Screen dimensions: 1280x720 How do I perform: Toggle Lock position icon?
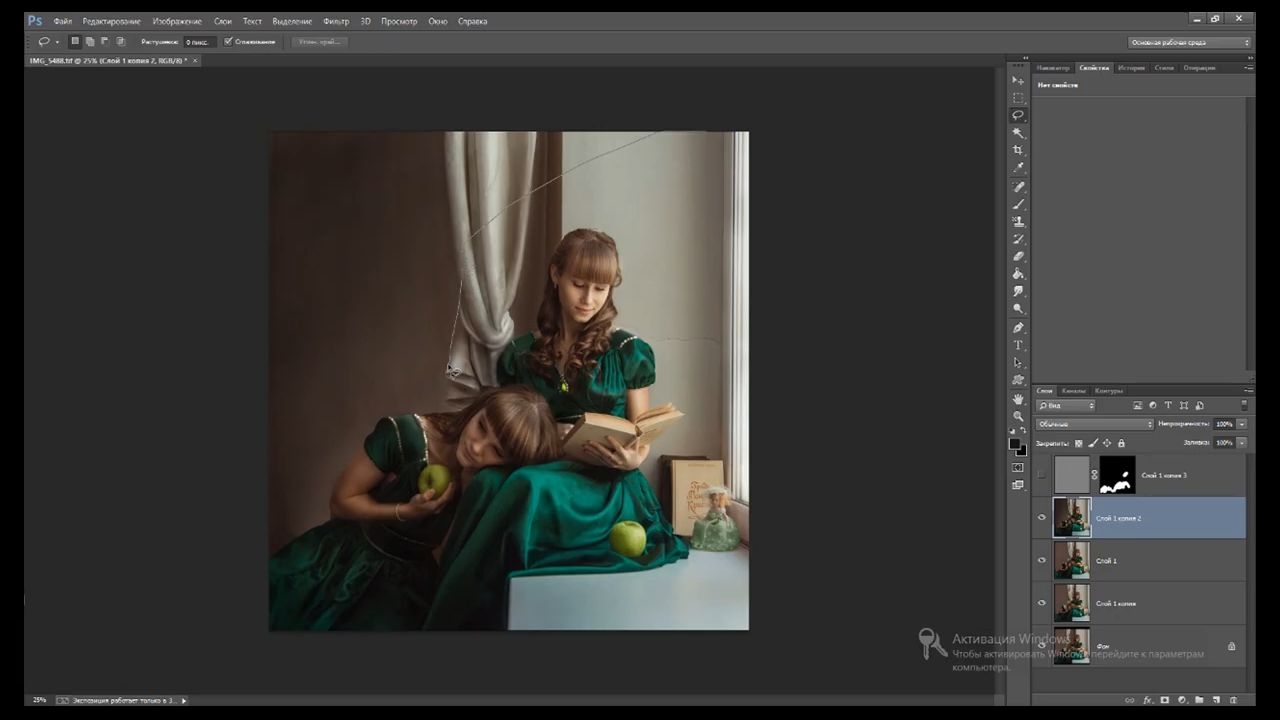tap(1107, 443)
